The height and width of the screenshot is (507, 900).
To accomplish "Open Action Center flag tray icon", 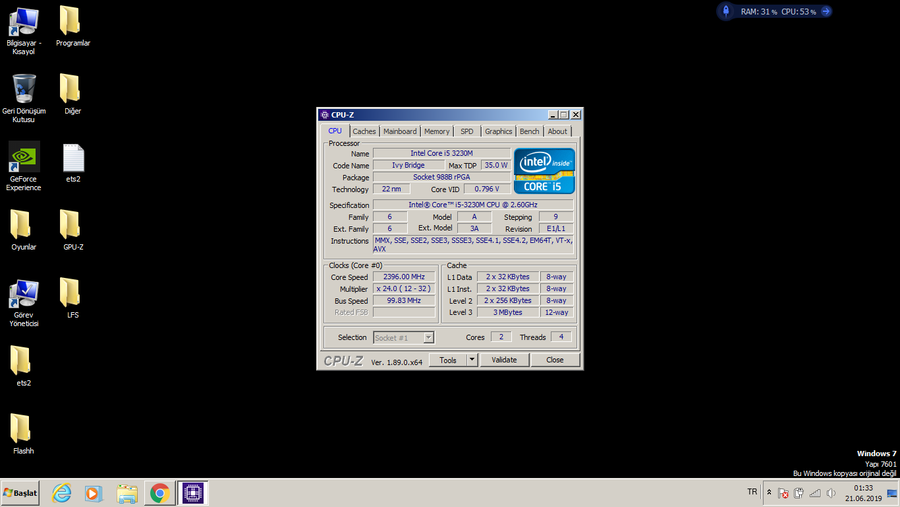I will click(x=783, y=493).
